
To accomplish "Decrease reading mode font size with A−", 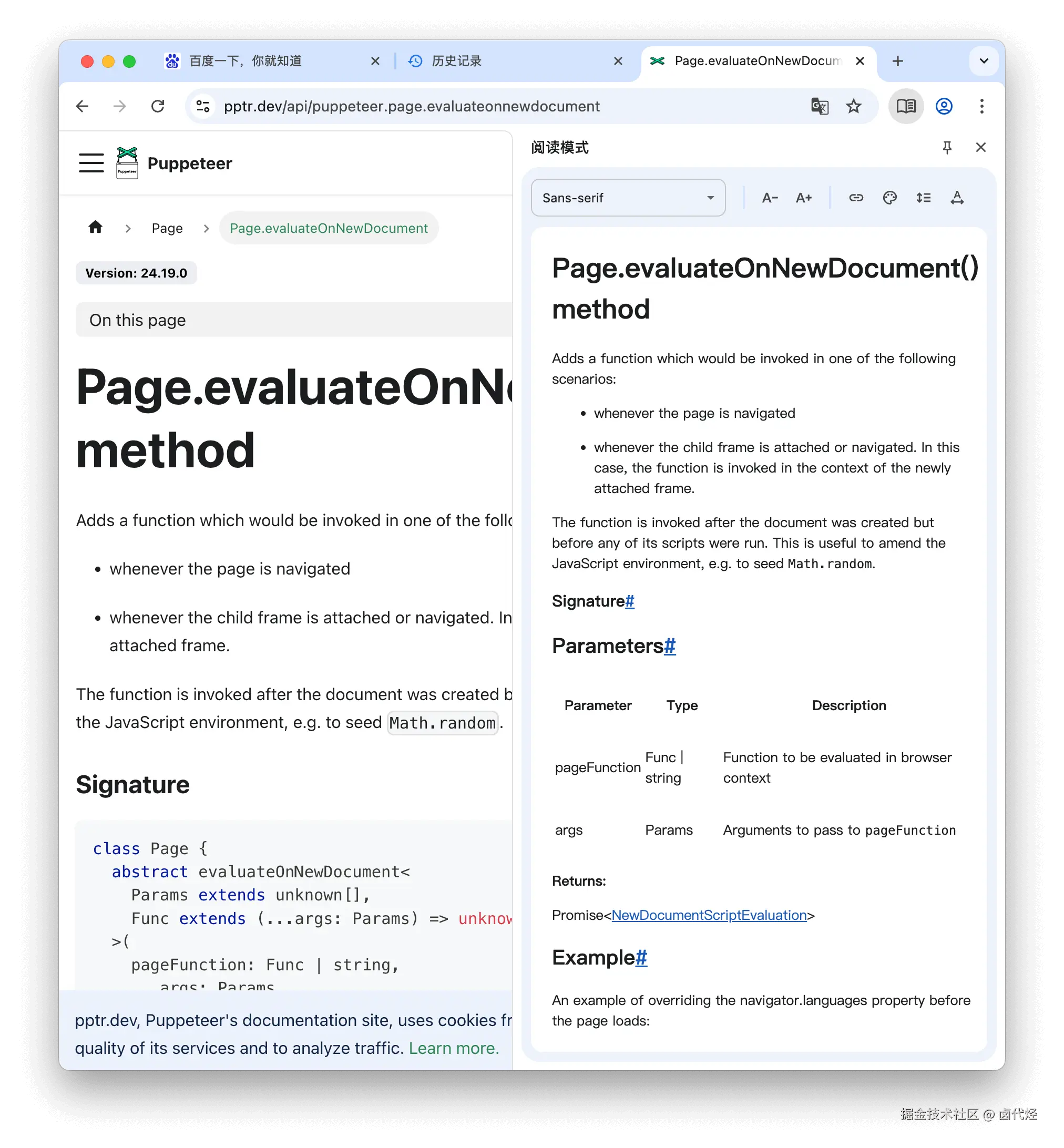I will 770,198.
